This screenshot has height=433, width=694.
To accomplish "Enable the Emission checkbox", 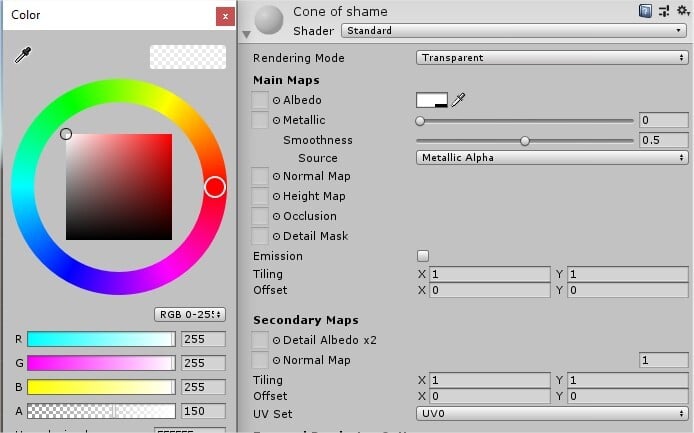I will point(423,256).
